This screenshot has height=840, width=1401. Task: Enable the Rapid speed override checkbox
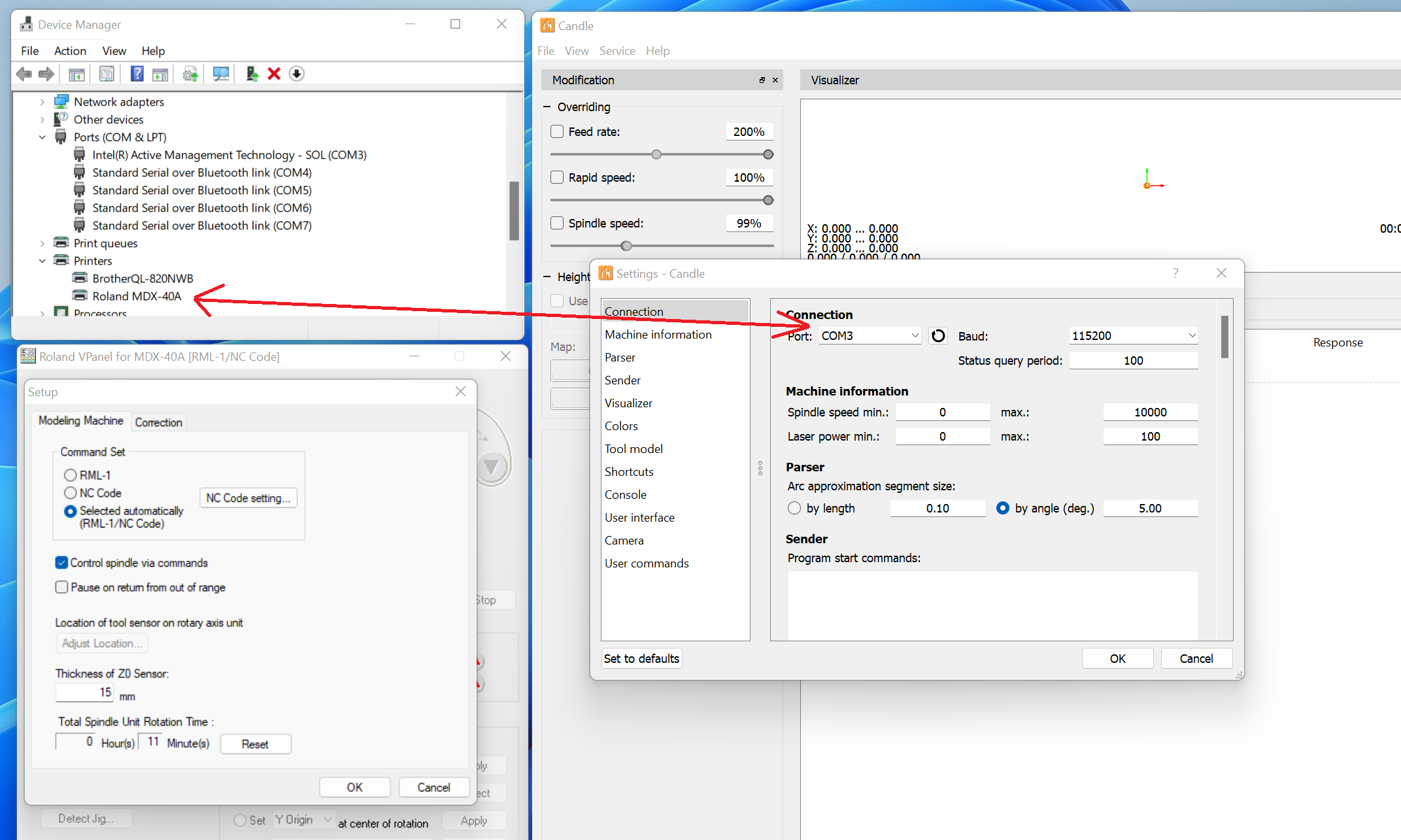557,178
